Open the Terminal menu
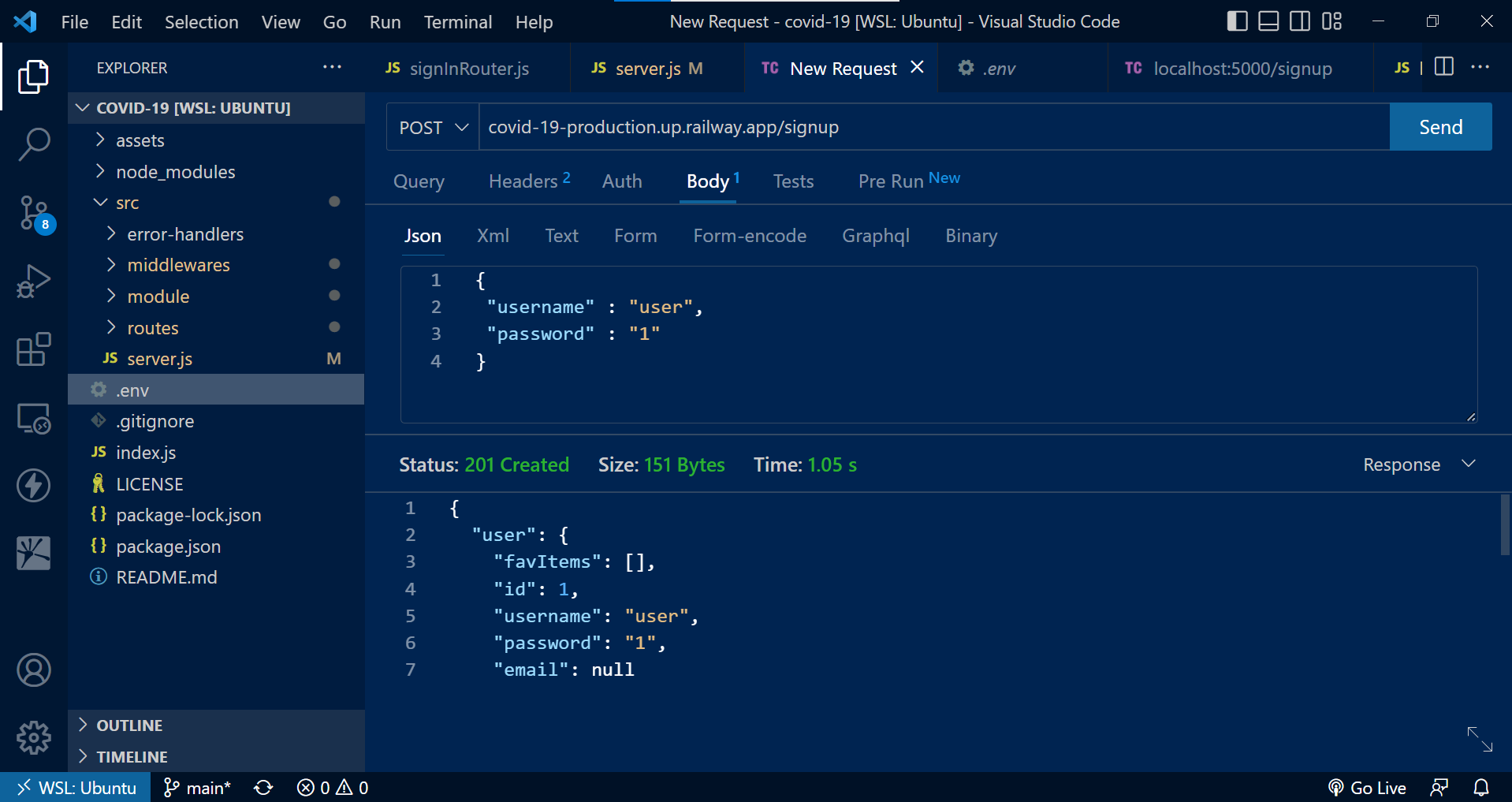Image resolution: width=1512 pixels, height=802 pixels. 458,22
